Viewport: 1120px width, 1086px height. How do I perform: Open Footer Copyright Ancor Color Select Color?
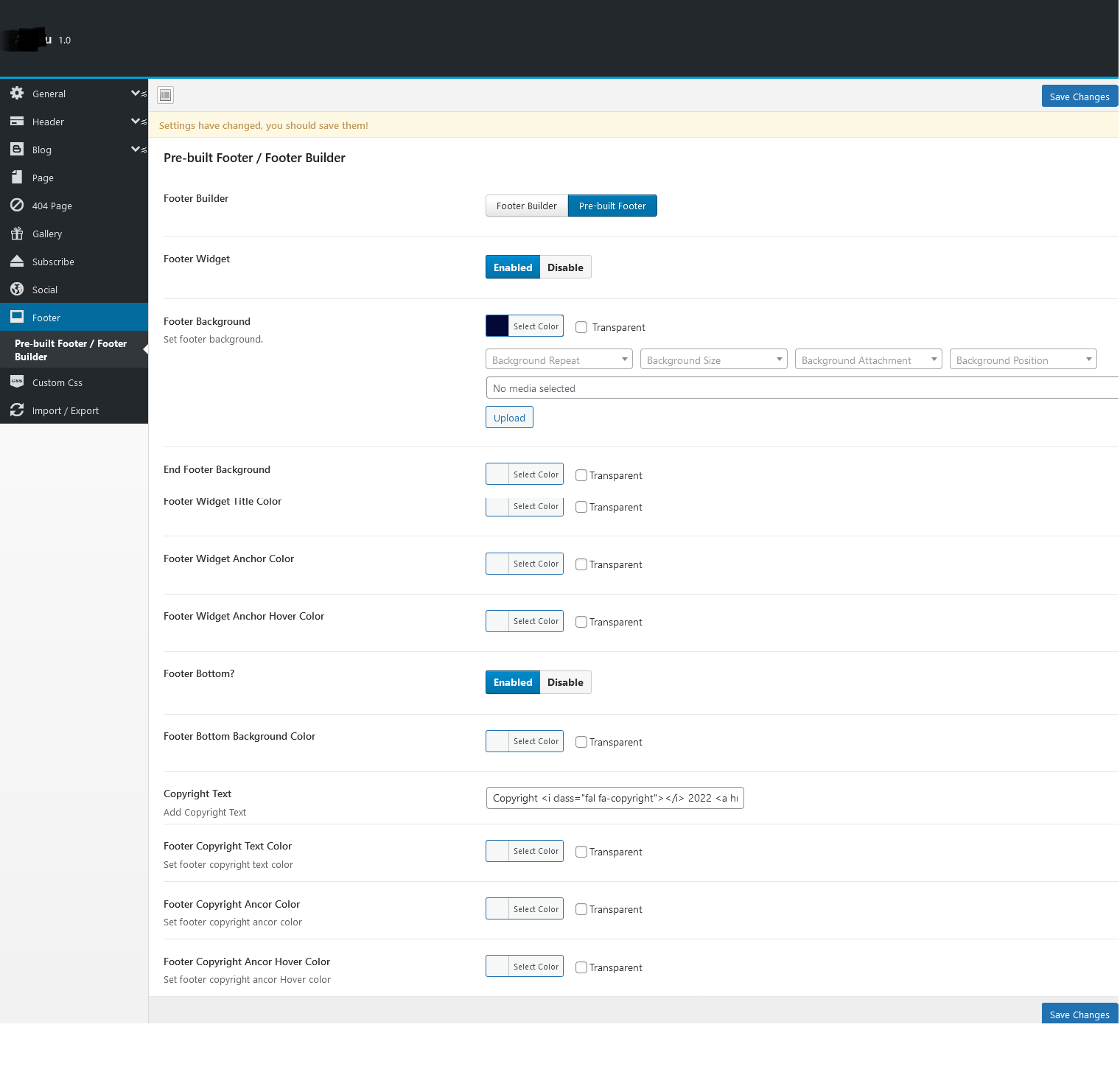click(525, 908)
